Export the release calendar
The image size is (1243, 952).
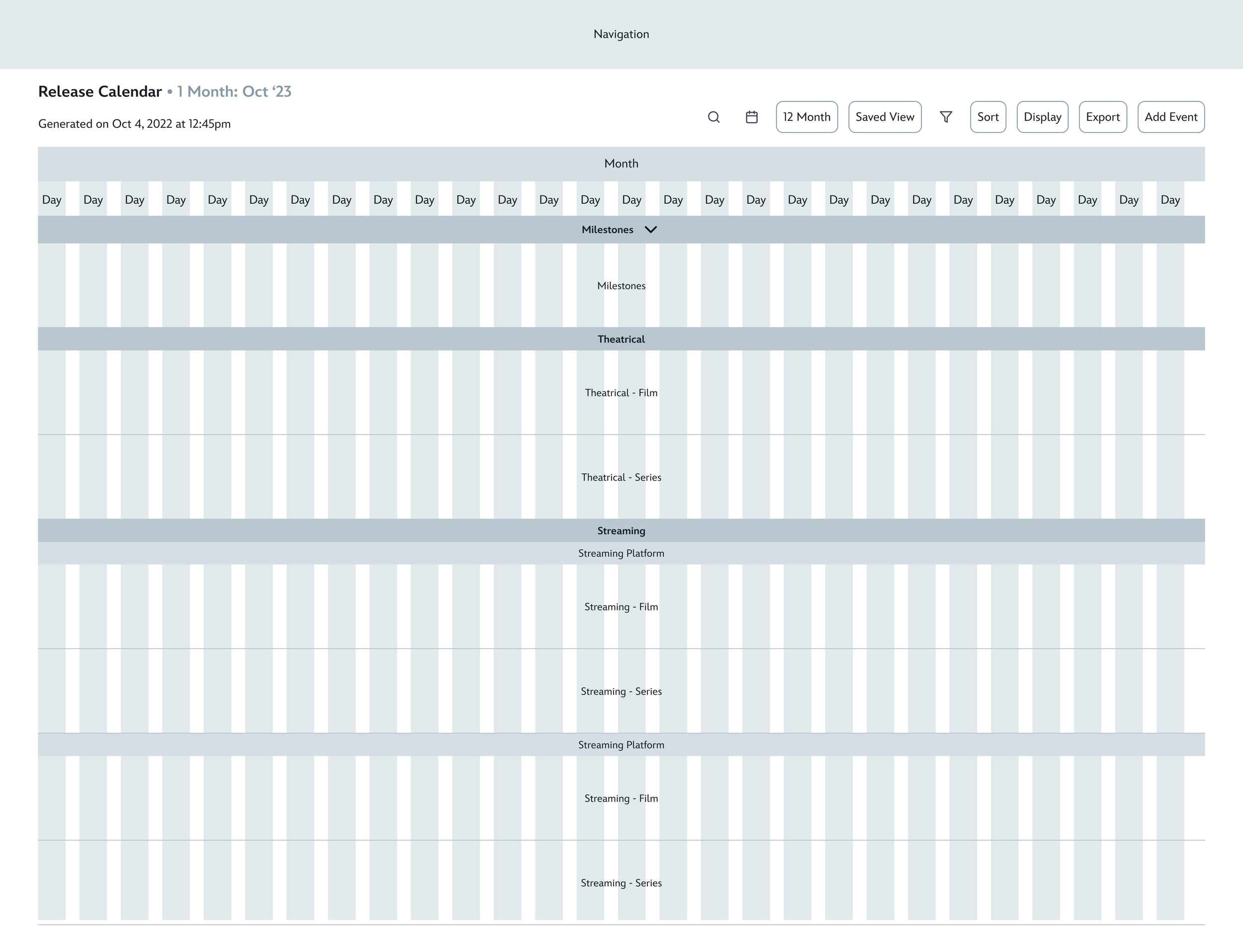click(1102, 117)
